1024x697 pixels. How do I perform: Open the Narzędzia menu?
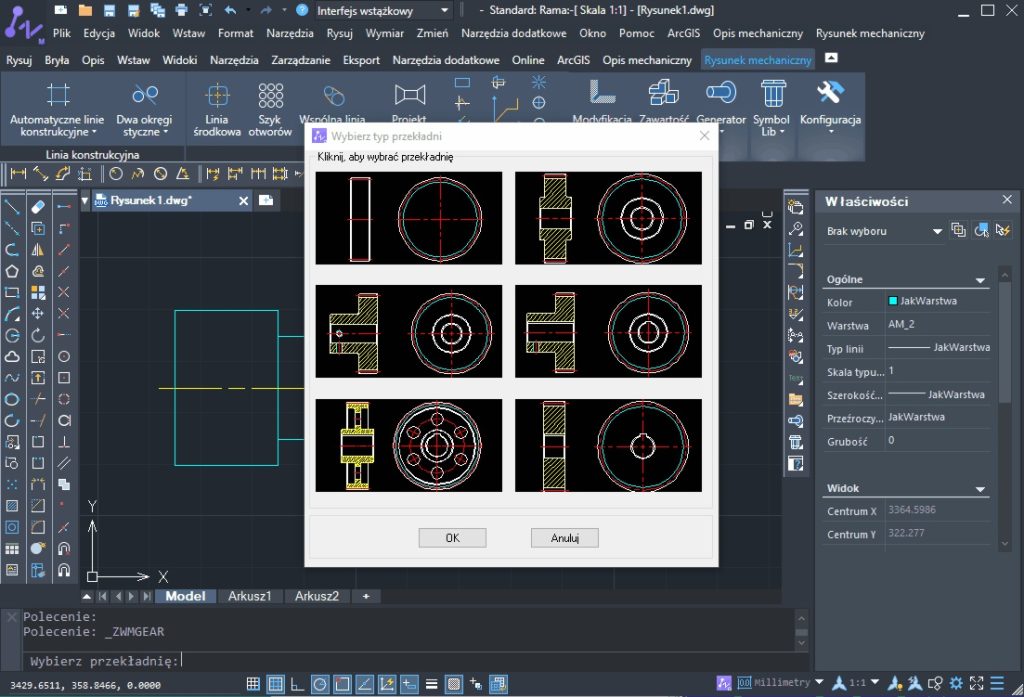290,33
